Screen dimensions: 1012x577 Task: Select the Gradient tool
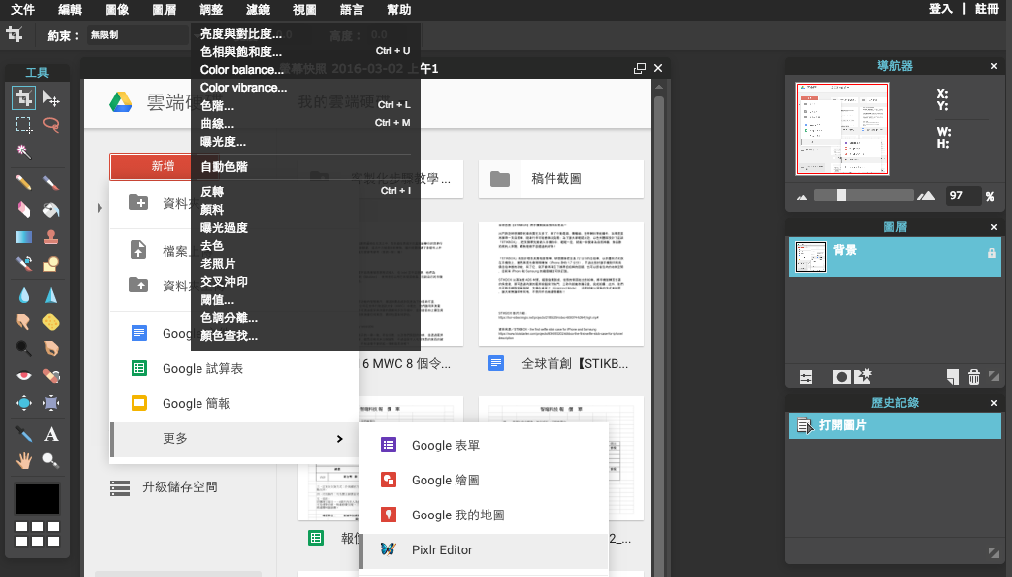coord(24,237)
